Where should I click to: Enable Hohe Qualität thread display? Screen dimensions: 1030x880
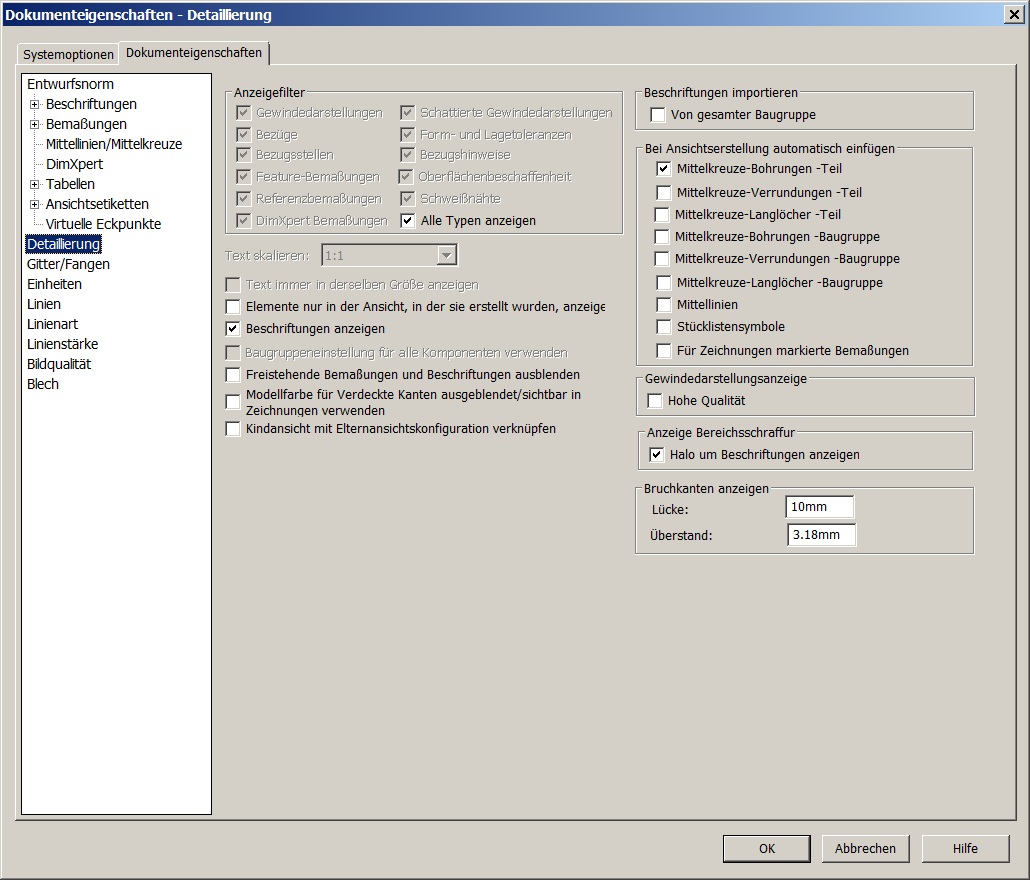(655, 401)
